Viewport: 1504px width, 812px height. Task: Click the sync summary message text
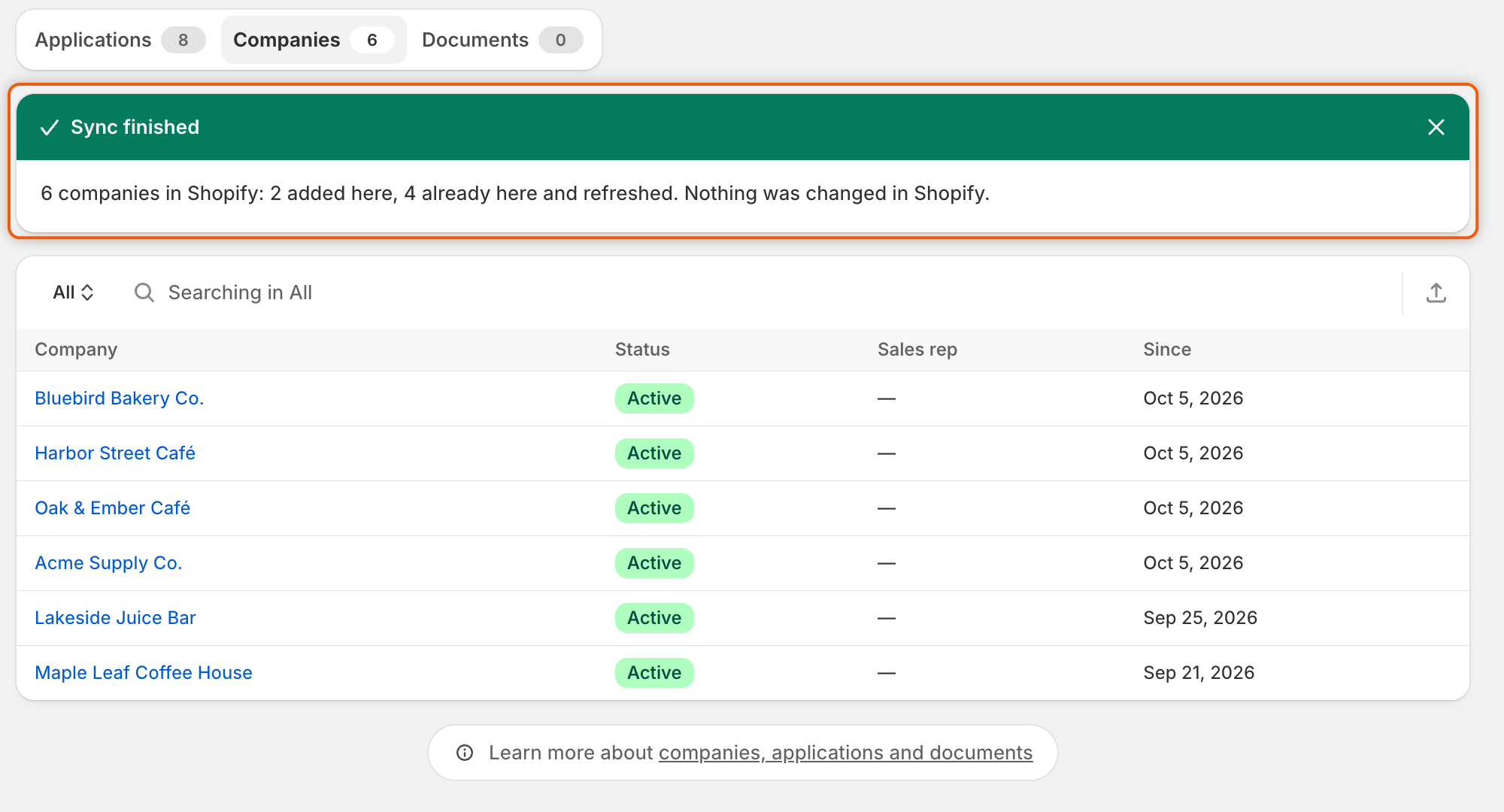pyautogui.click(x=515, y=193)
